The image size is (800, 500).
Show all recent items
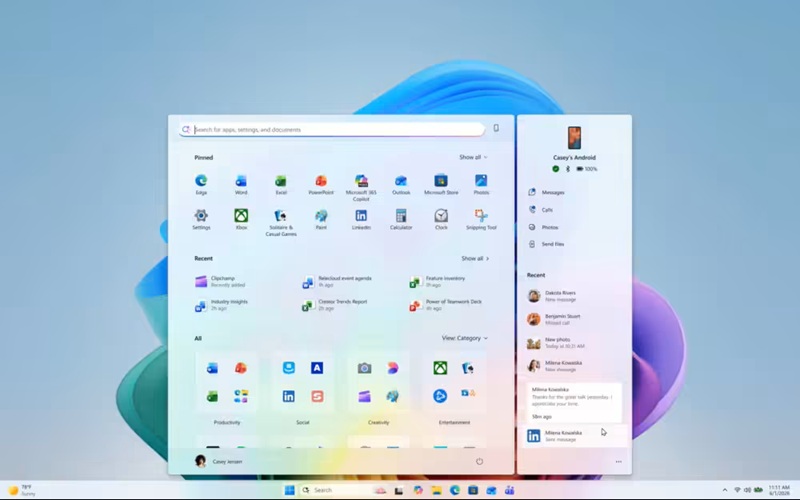tap(475, 259)
